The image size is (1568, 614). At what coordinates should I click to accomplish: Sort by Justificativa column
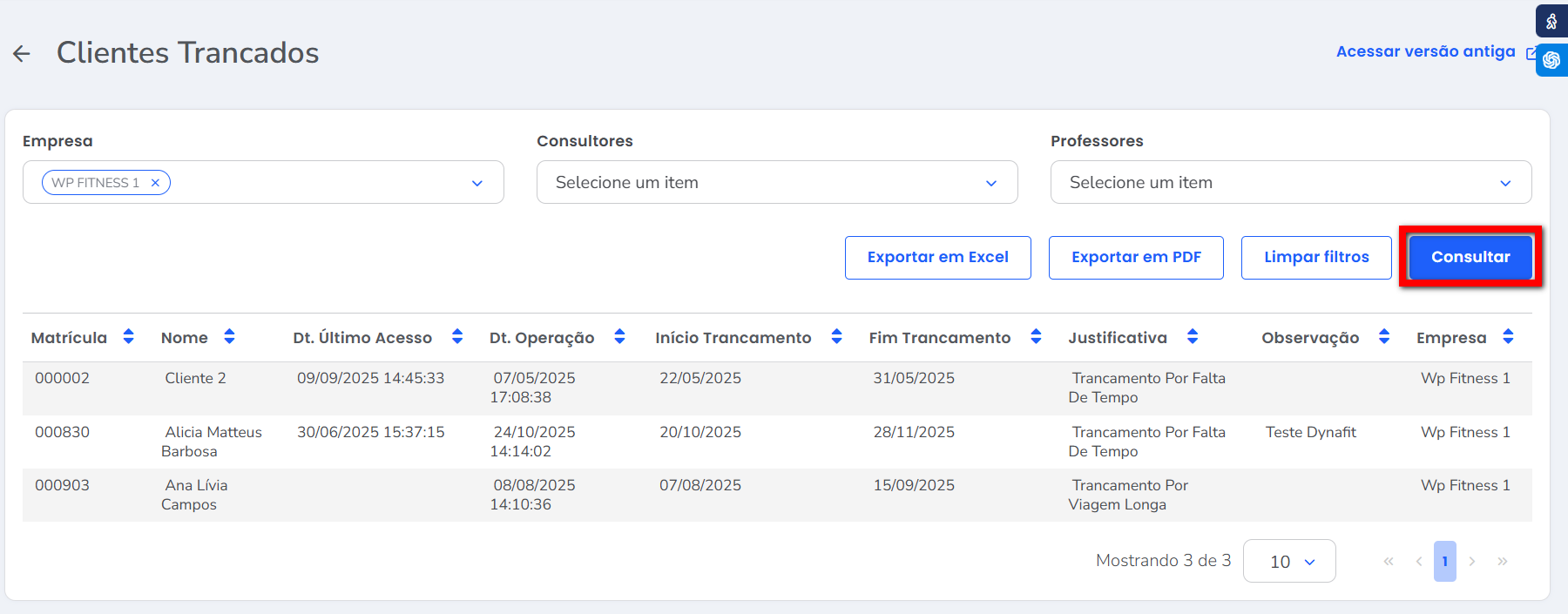point(1193,337)
